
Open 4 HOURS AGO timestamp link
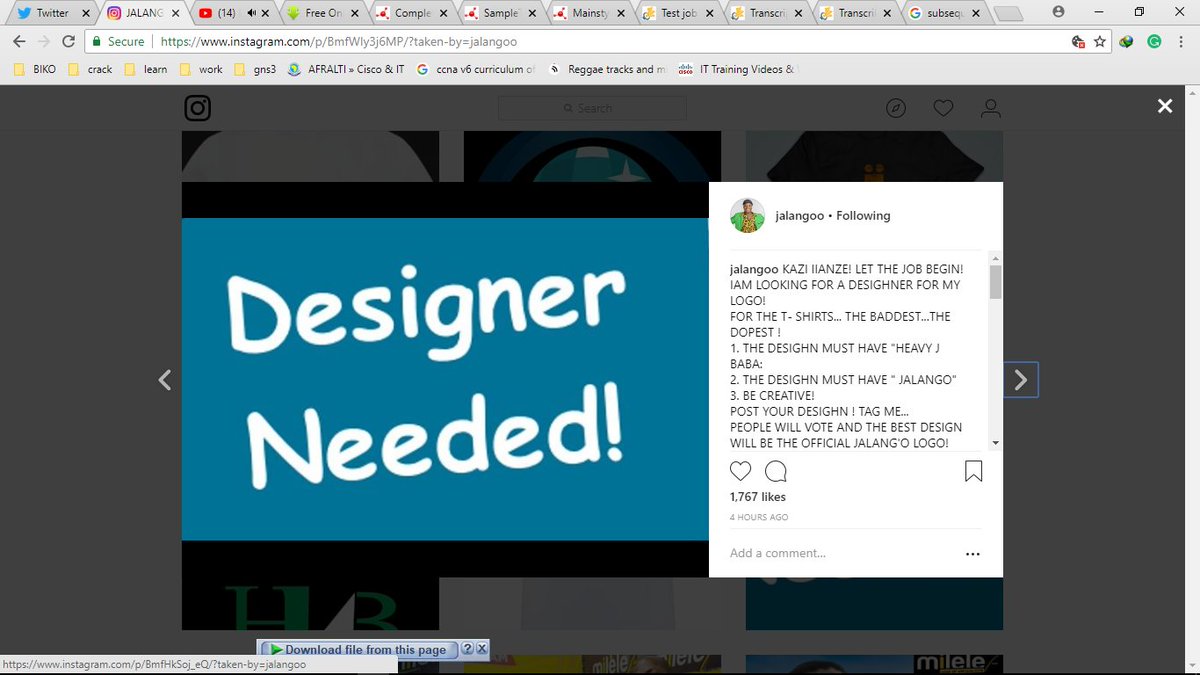[x=759, y=517]
